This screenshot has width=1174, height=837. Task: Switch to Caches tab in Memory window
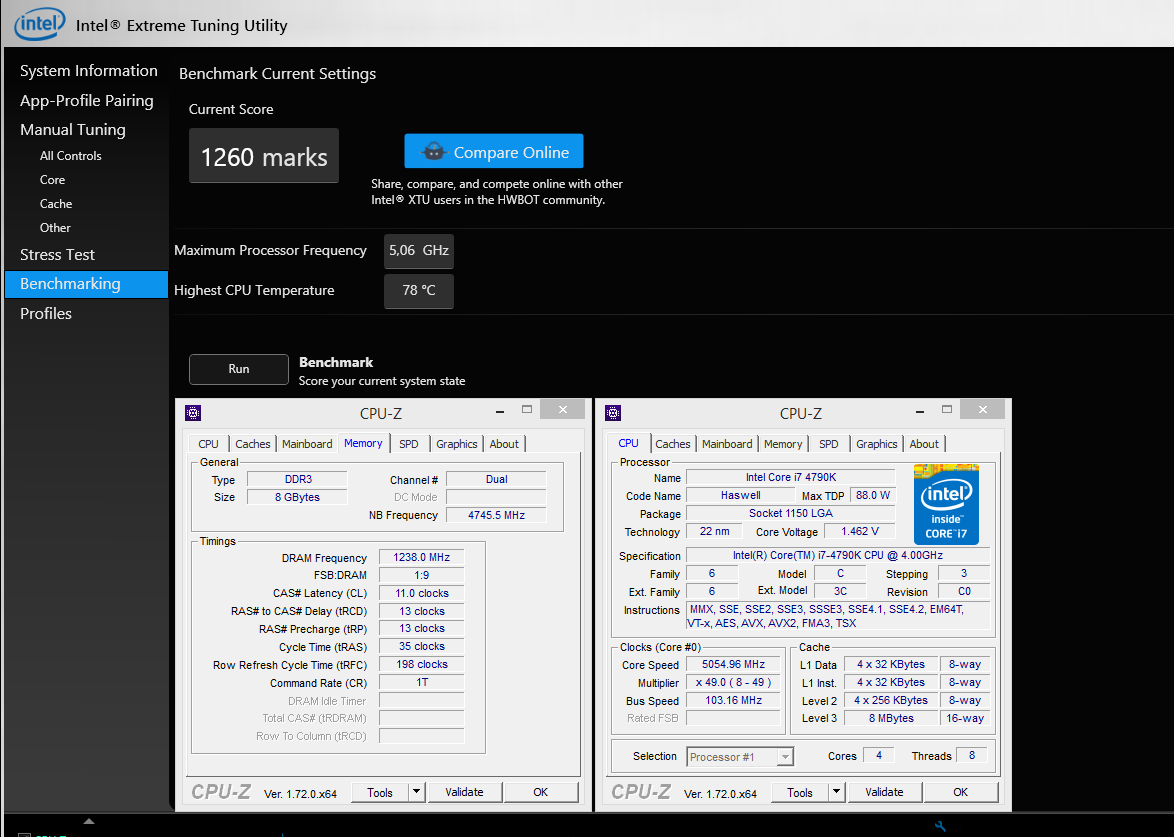click(x=252, y=444)
